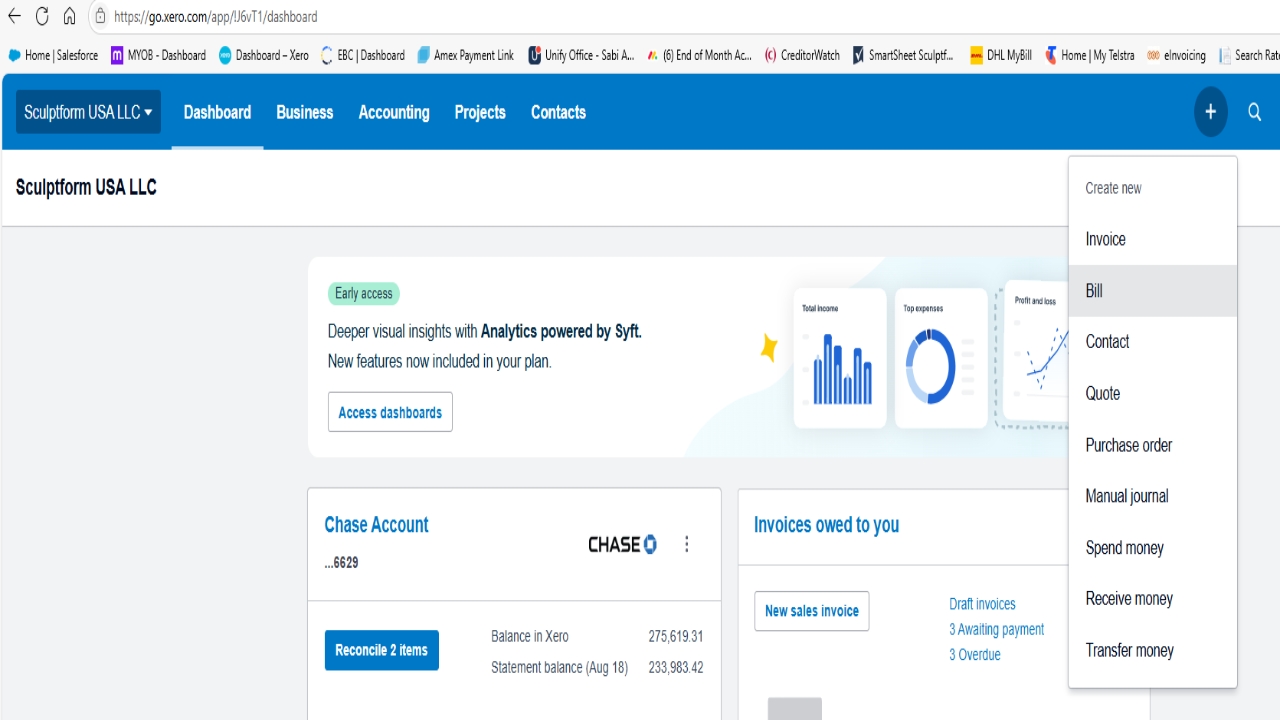
Task: Click the Profit and loss chart thumbnail
Action: click(1035, 352)
